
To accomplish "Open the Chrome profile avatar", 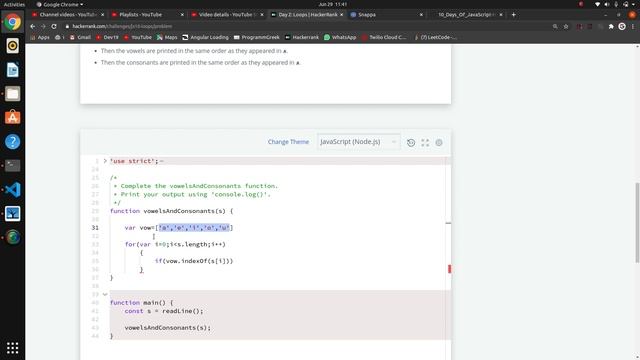I will pos(622,26).
